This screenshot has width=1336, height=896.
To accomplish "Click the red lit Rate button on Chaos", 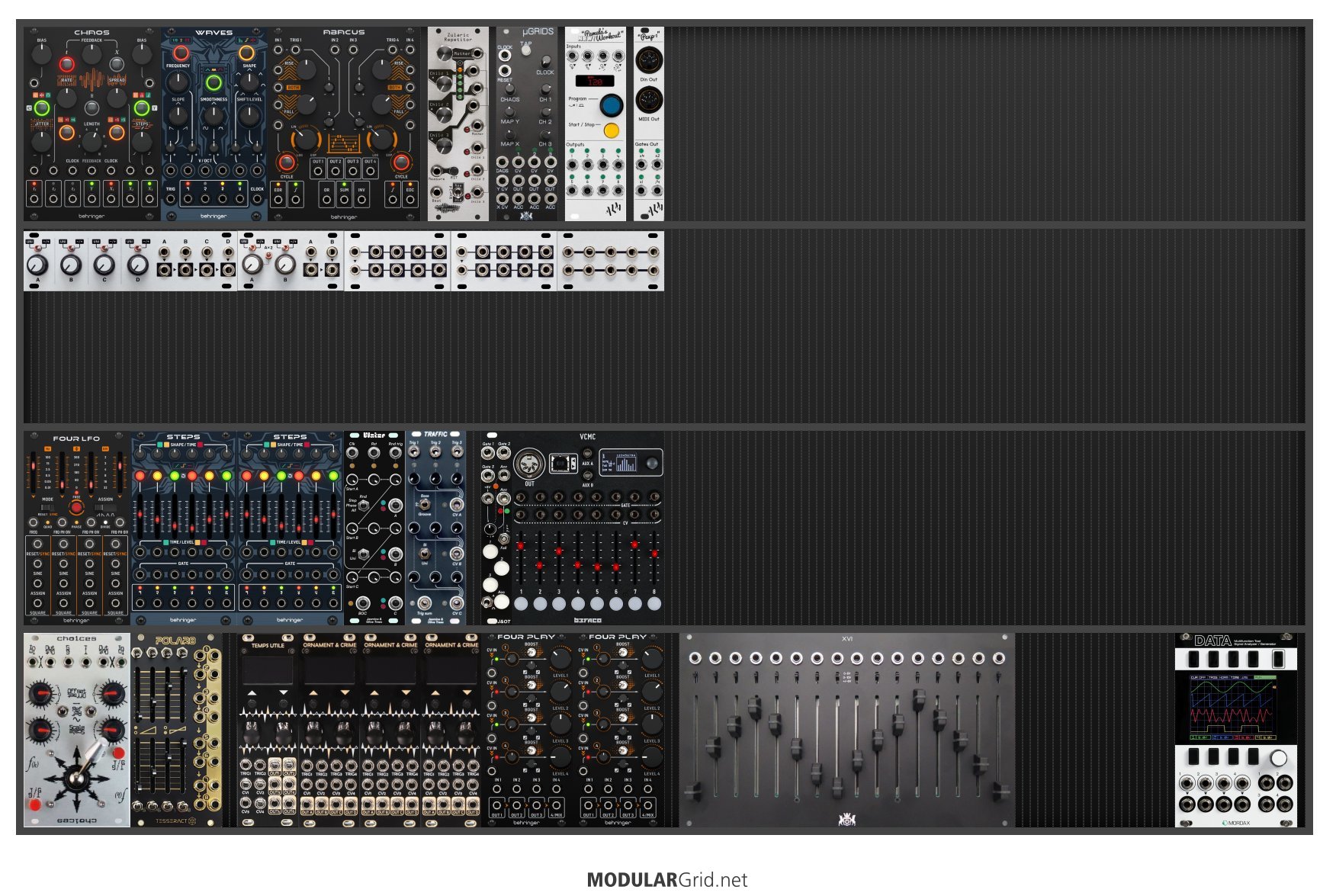I will coord(67,64).
